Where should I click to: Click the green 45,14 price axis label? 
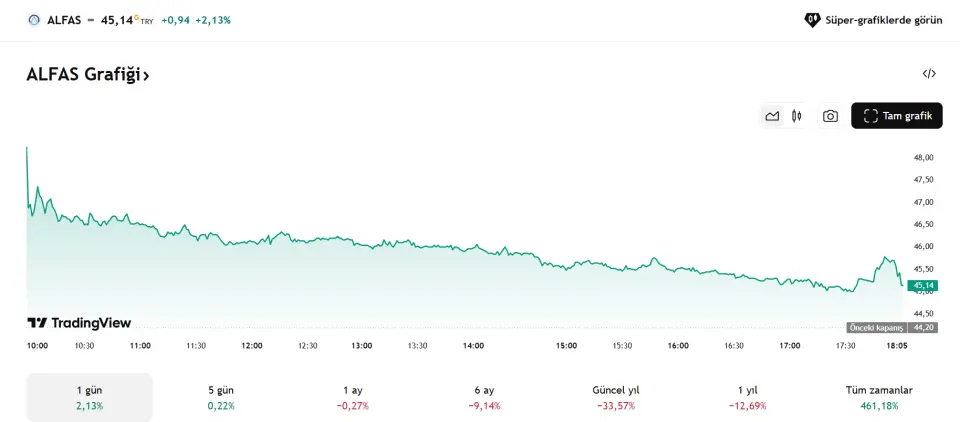click(x=922, y=285)
